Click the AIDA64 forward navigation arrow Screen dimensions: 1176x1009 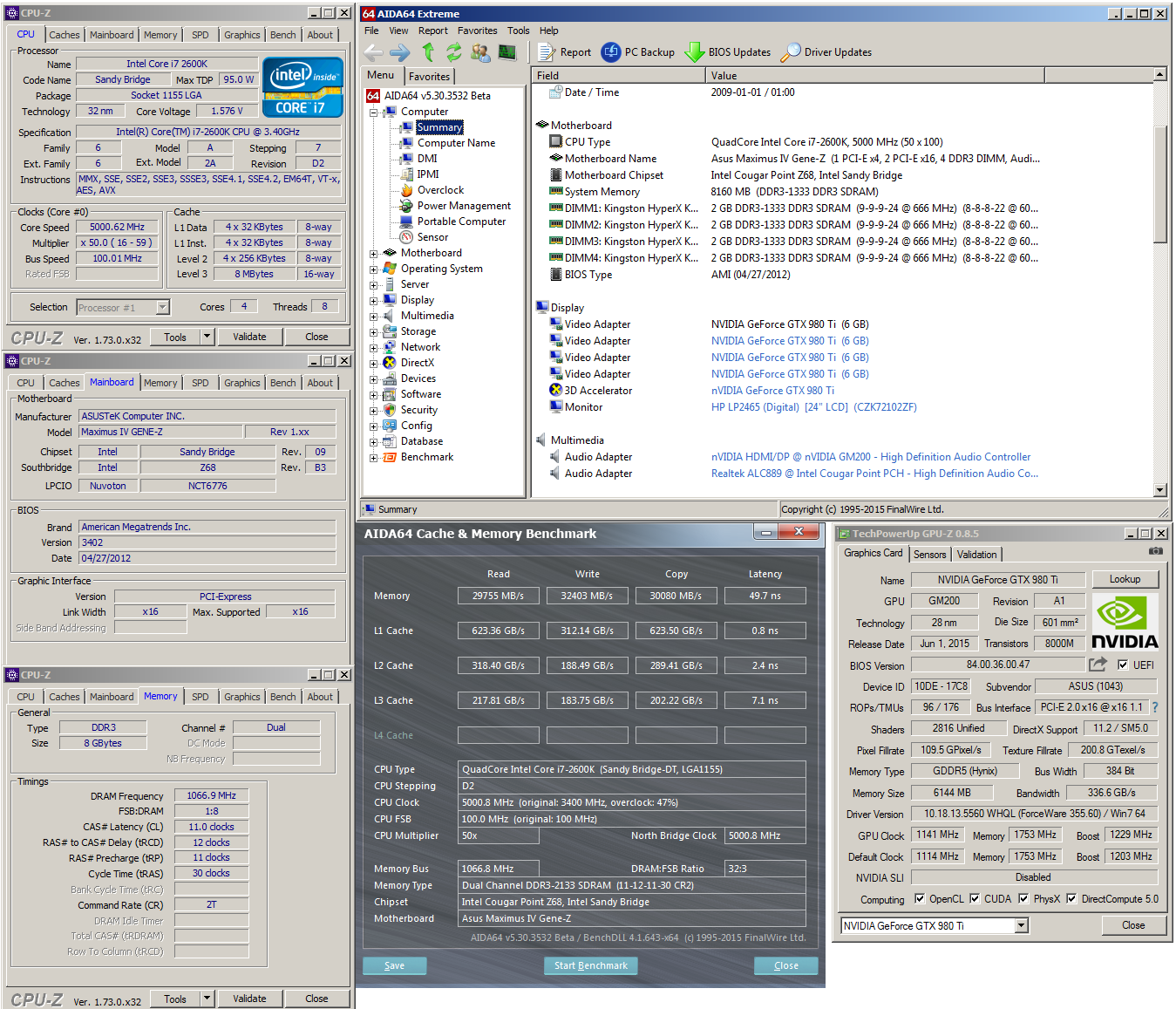pos(400,52)
